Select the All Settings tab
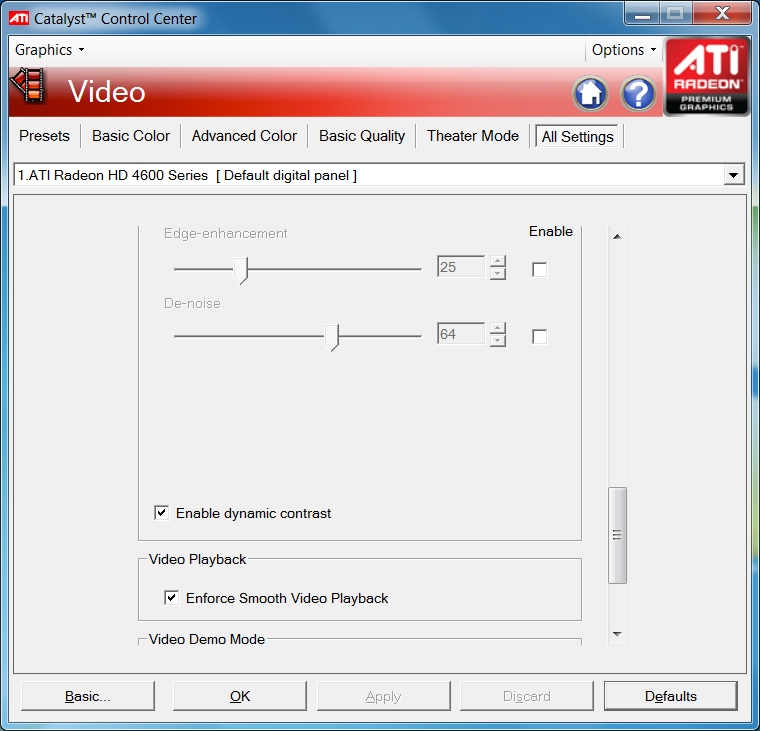The height and width of the screenshot is (731, 760). (577, 137)
